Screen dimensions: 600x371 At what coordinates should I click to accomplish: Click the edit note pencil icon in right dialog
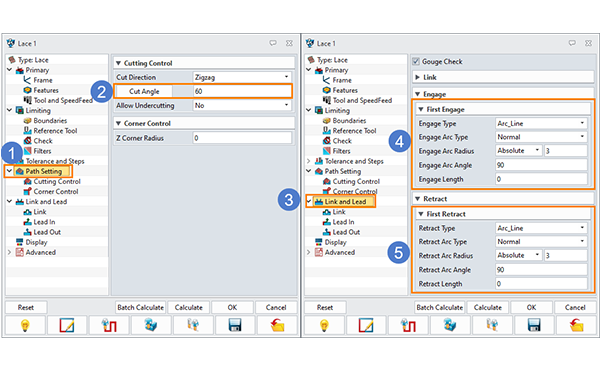coord(366,325)
